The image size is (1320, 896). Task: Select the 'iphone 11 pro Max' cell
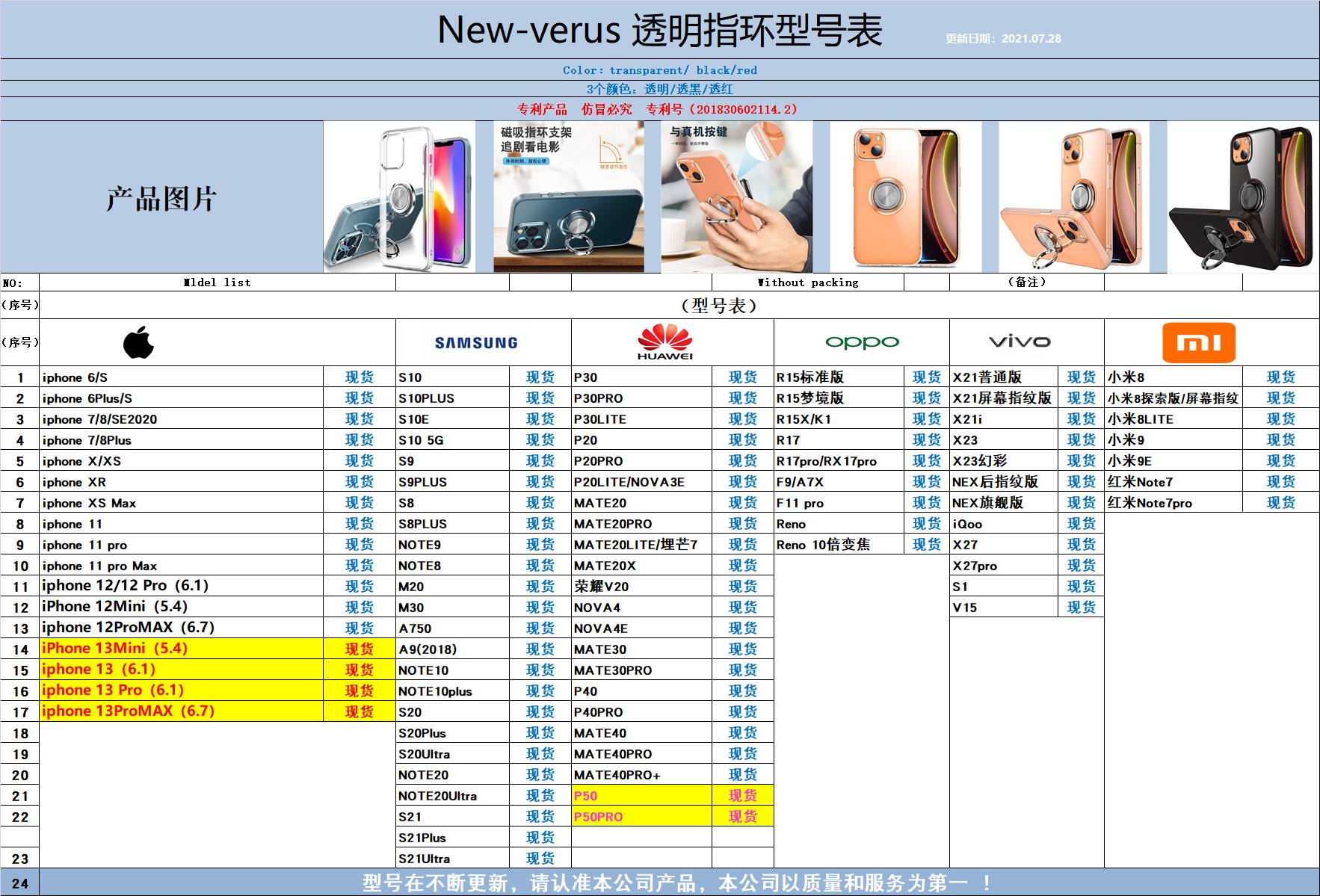click(181, 565)
